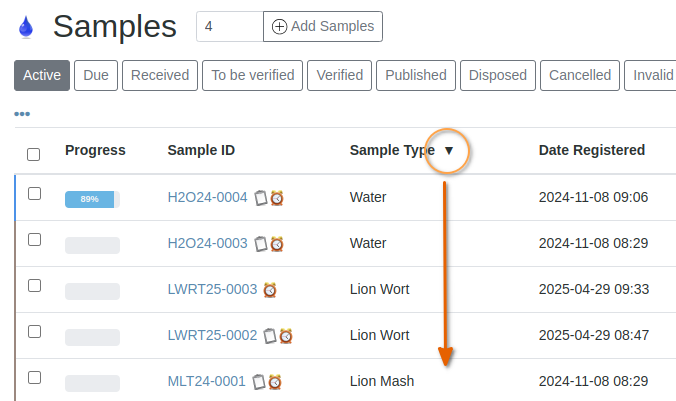Screen dimensions: 676x401
Task: Click the clipboard icon beside H2O24-0004
Action: tap(260, 198)
